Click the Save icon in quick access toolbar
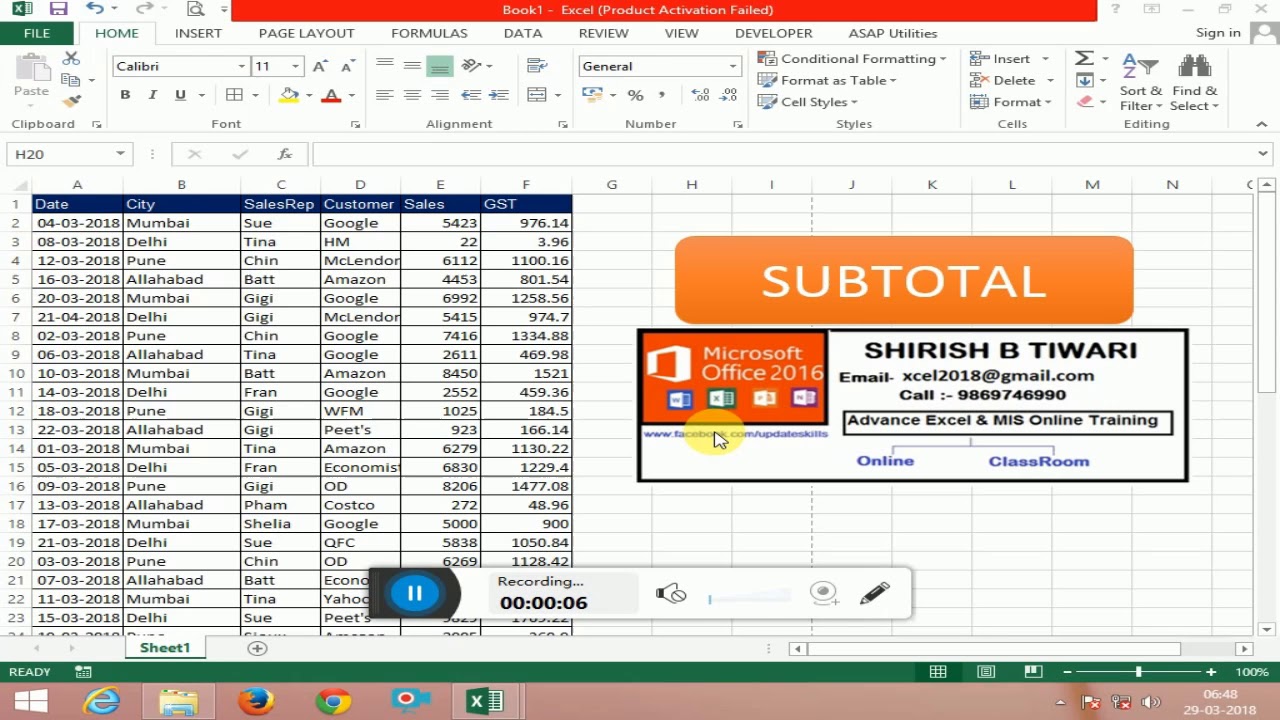 [x=58, y=10]
